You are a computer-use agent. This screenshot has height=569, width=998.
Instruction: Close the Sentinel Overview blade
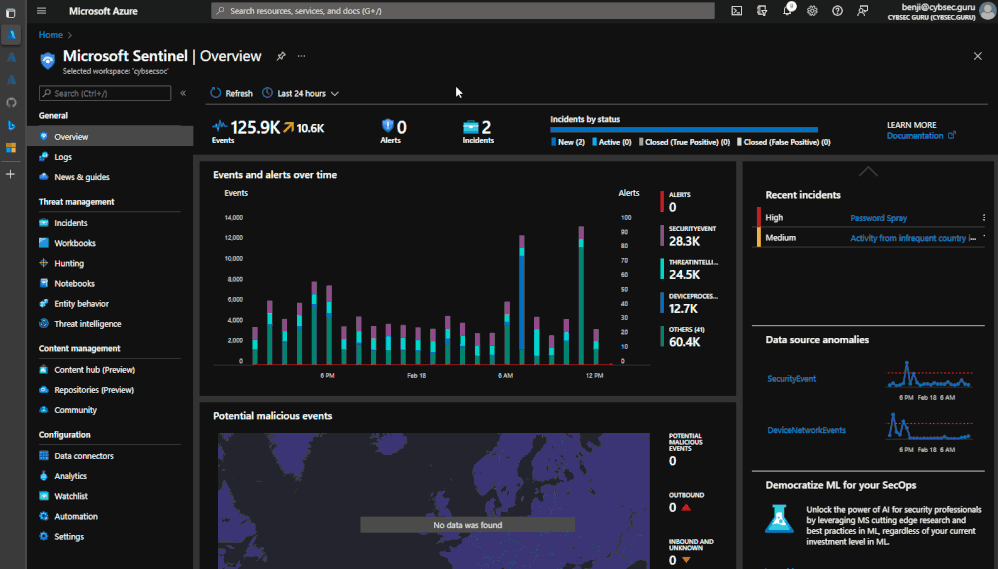pos(978,56)
